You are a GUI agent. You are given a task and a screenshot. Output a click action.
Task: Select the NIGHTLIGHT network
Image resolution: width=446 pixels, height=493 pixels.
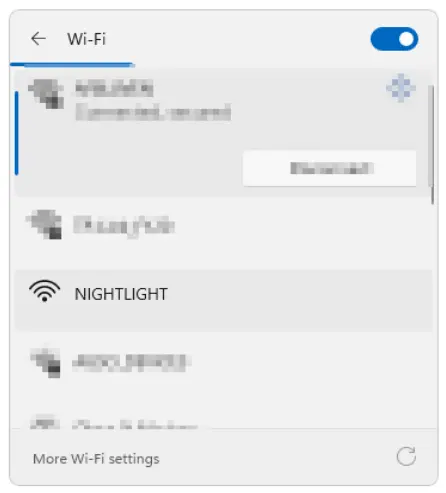click(x=121, y=294)
